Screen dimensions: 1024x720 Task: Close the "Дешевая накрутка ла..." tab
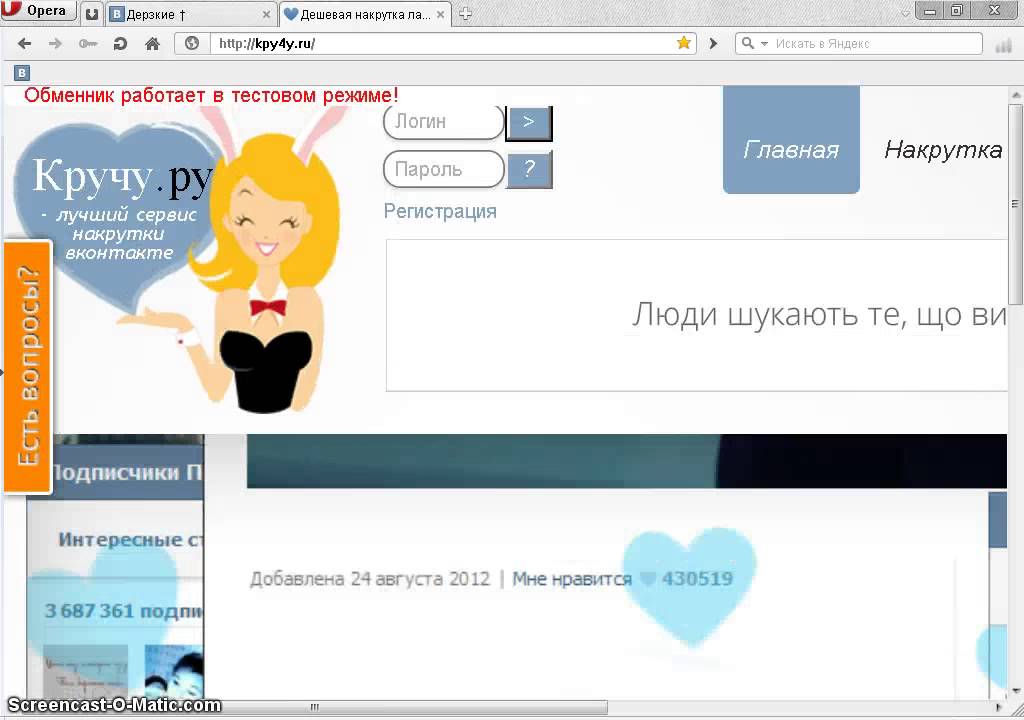coord(441,14)
